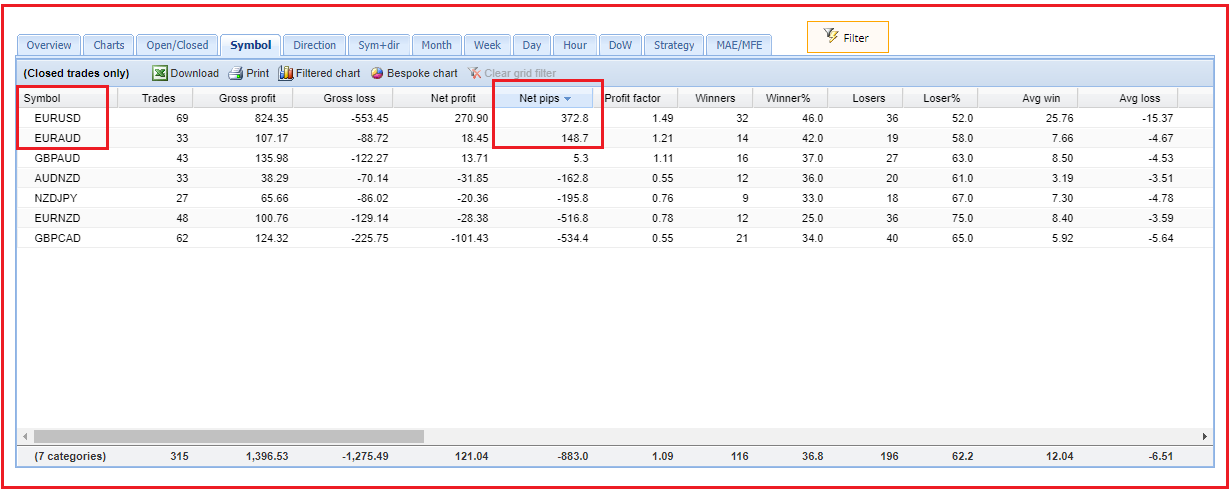
Task: Select the GBPCAD row
Action: tap(615, 238)
